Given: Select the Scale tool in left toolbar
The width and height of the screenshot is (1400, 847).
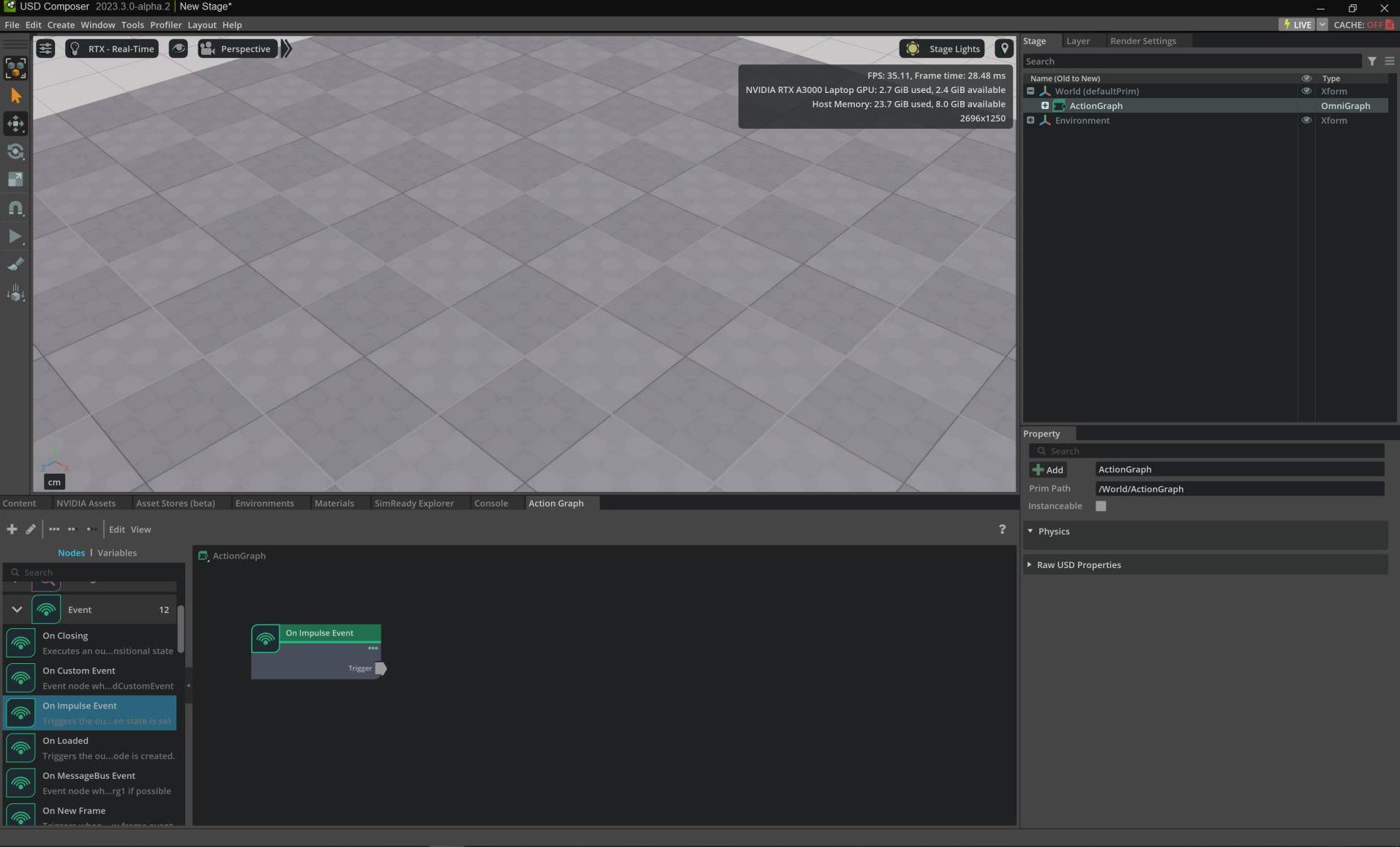Looking at the screenshot, I should (x=15, y=179).
